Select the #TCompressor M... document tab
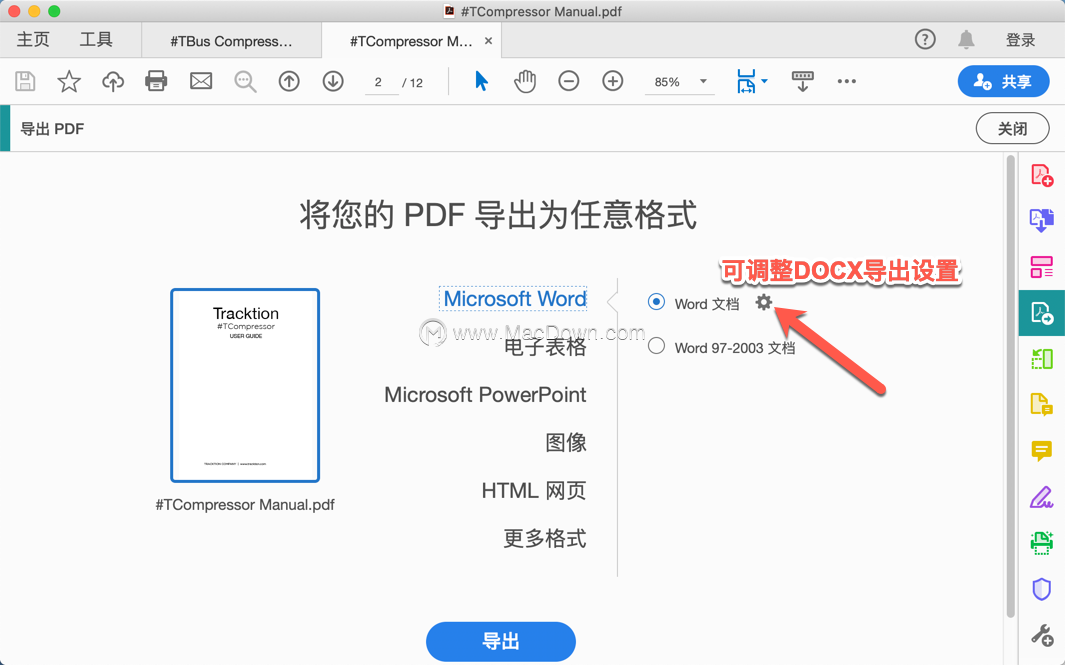Image resolution: width=1065 pixels, height=665 pixels. coord(410,41)
